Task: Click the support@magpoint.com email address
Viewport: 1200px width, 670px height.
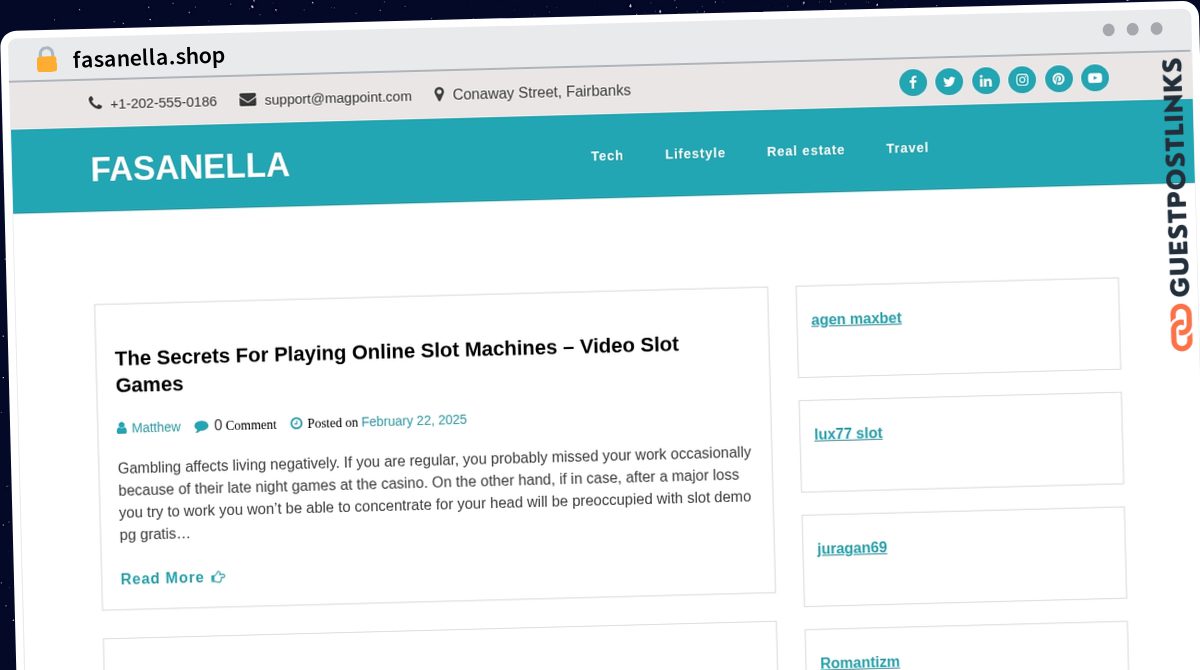Action: click(338, 98)
